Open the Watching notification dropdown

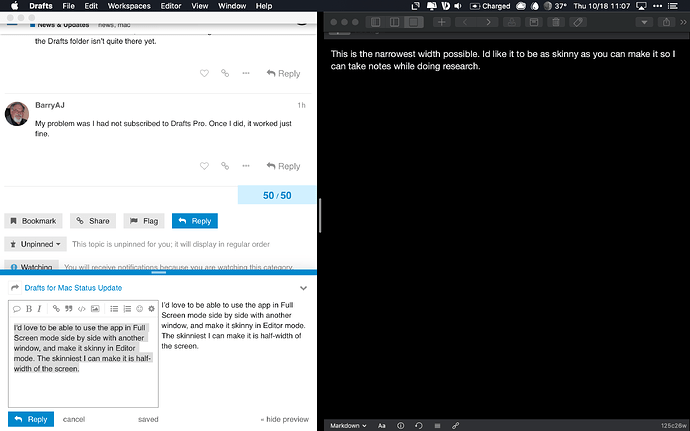pyautogui.click(x=31, y=265)
